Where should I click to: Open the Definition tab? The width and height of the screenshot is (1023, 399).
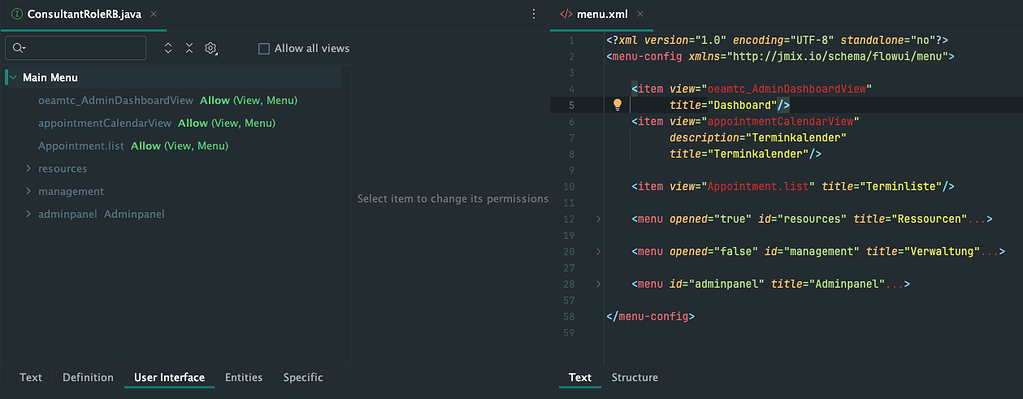click(x=88, y=377)
